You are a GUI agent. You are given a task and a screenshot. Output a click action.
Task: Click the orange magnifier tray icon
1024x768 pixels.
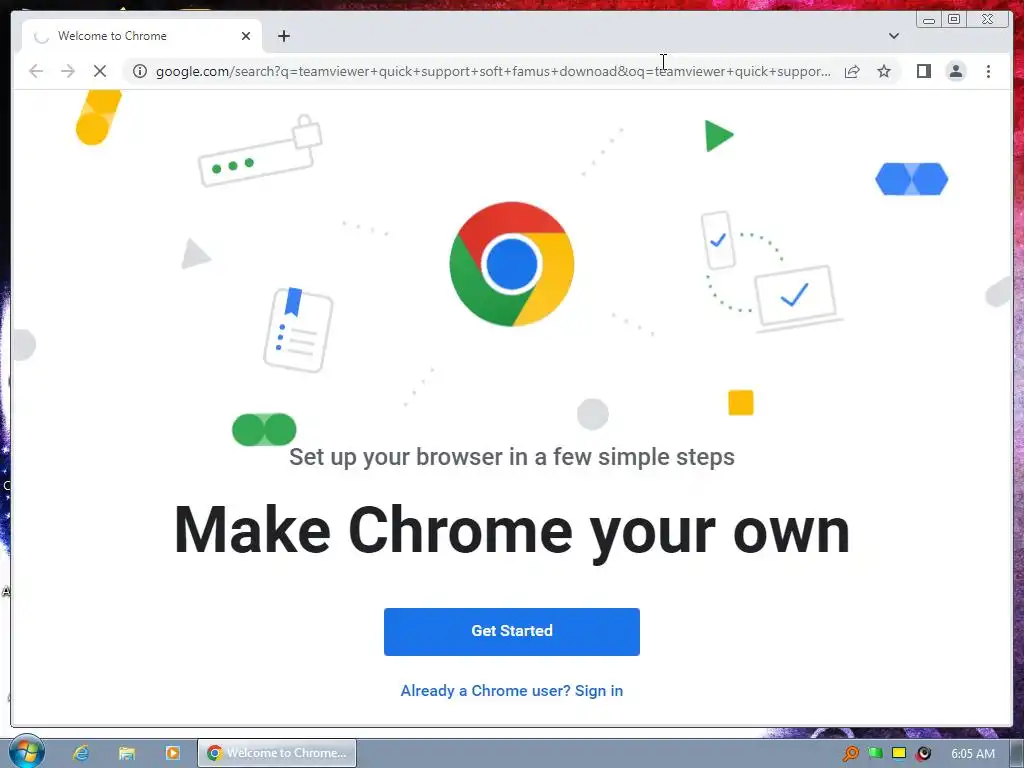click(850, 753)
